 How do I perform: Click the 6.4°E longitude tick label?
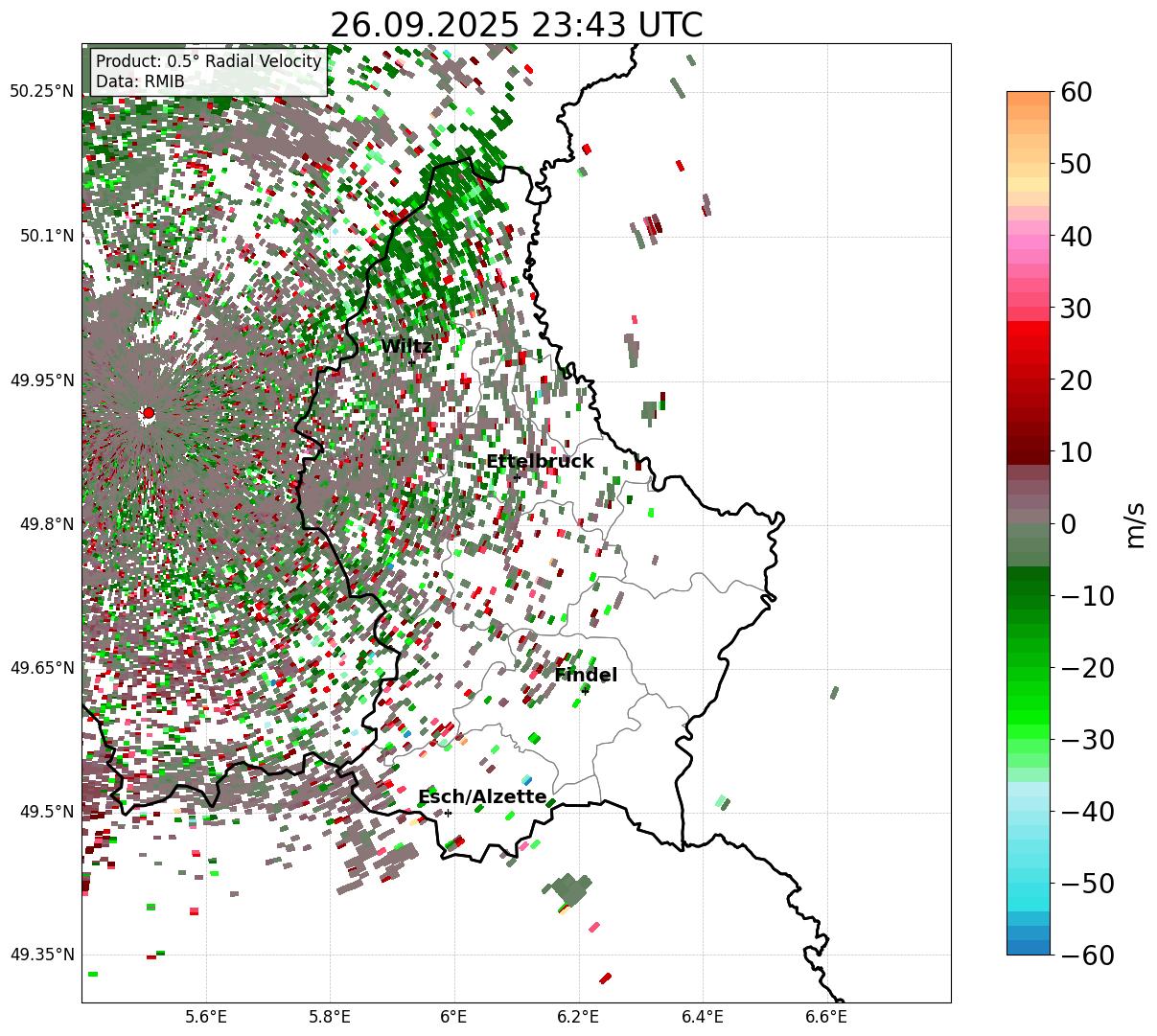(x=703, y=1017)
